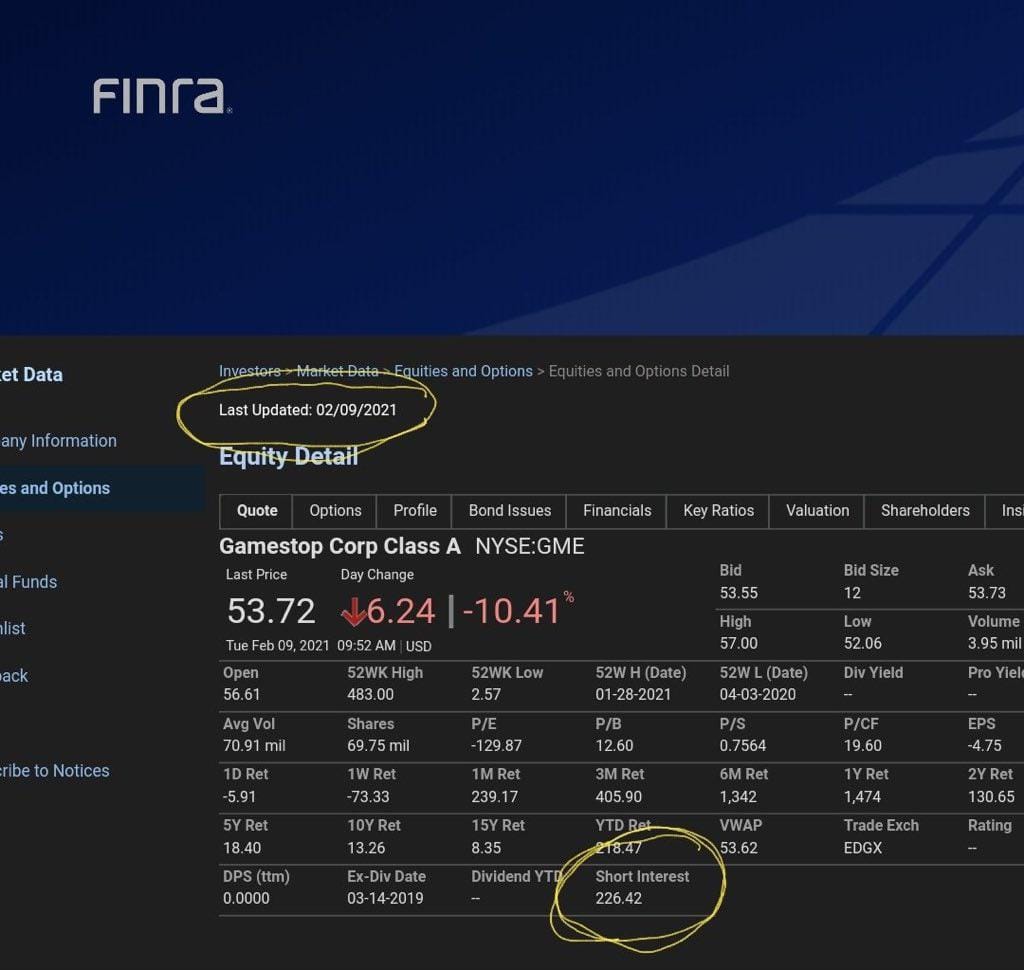The width and height of the screenshot is (1024, 970).
Task: Open the Bond Issues tab
Action: coord(509,511)
